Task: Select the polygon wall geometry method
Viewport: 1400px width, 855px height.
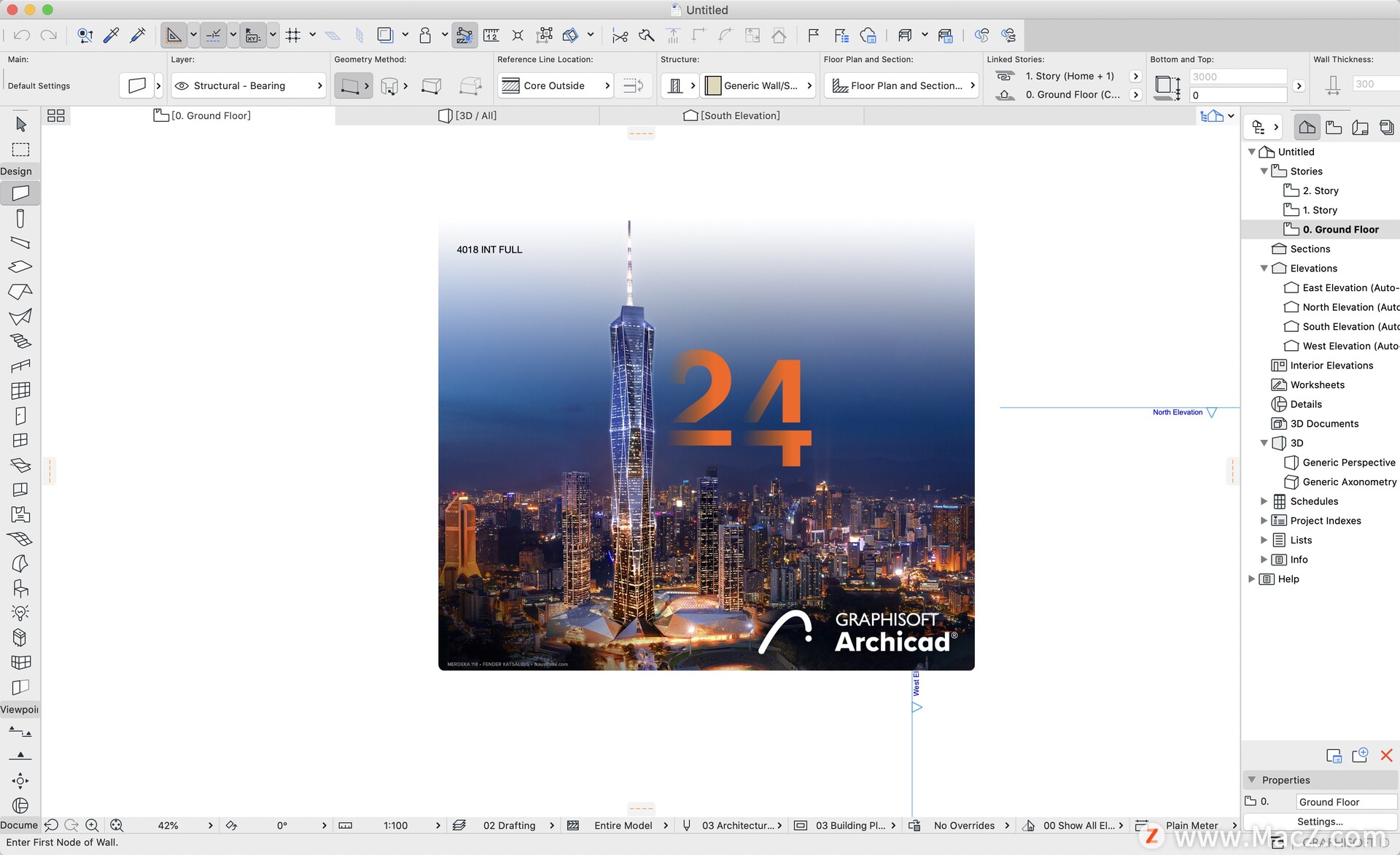Action: tap(470, 85)
